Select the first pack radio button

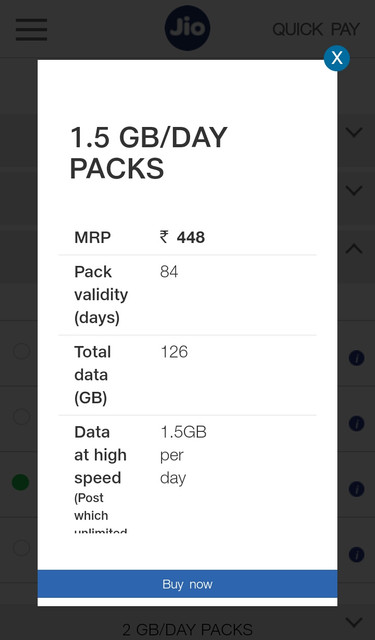tap(21, 351)
